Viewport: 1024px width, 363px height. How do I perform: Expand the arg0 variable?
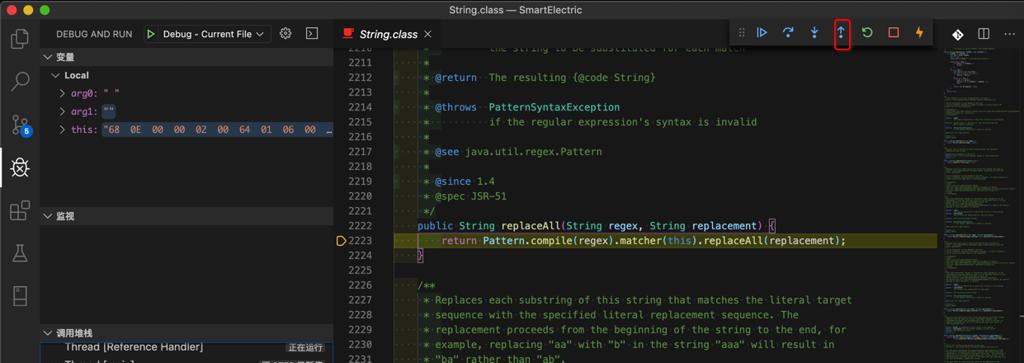[x=62, y=93]
